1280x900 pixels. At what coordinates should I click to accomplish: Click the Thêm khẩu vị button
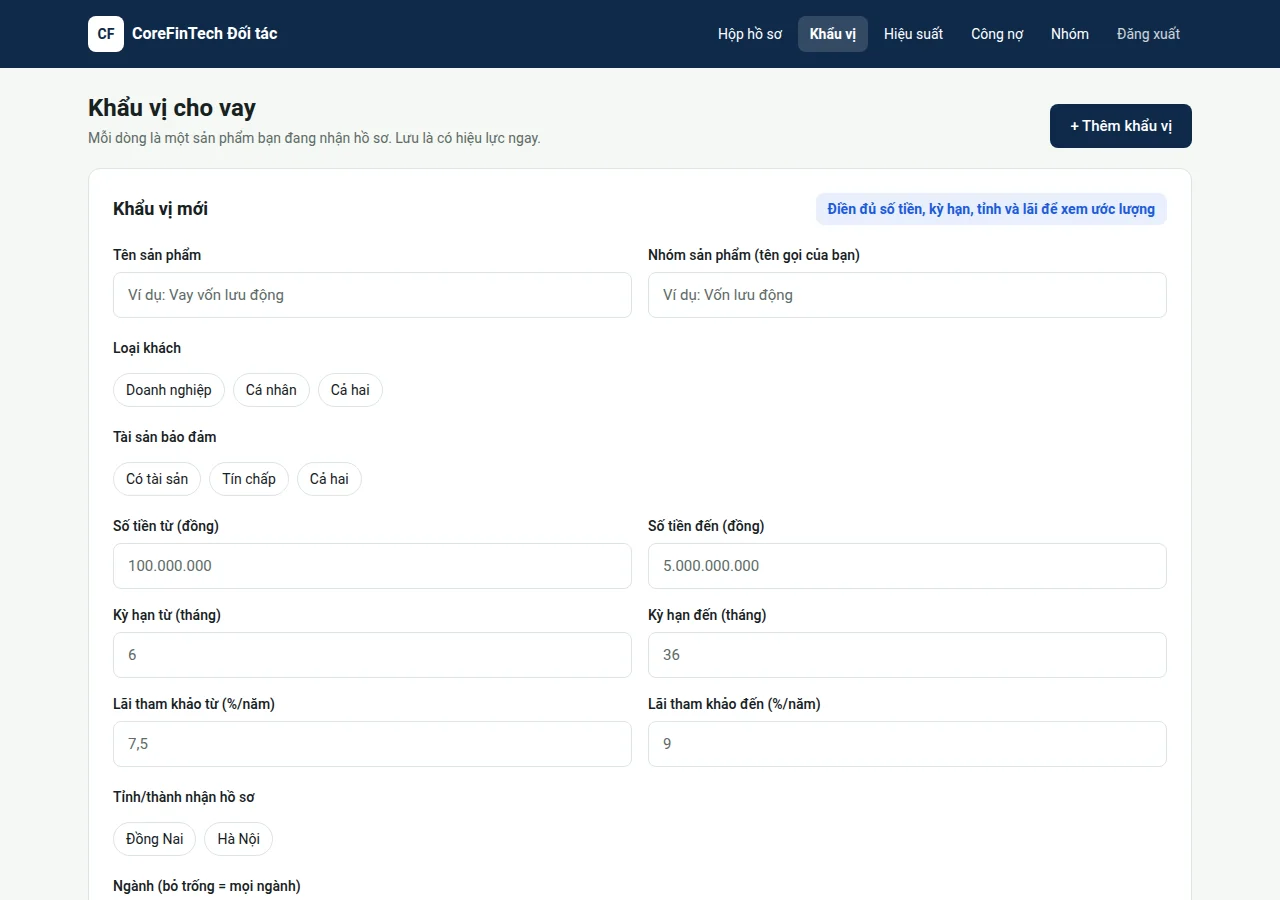coord(1121,126)
